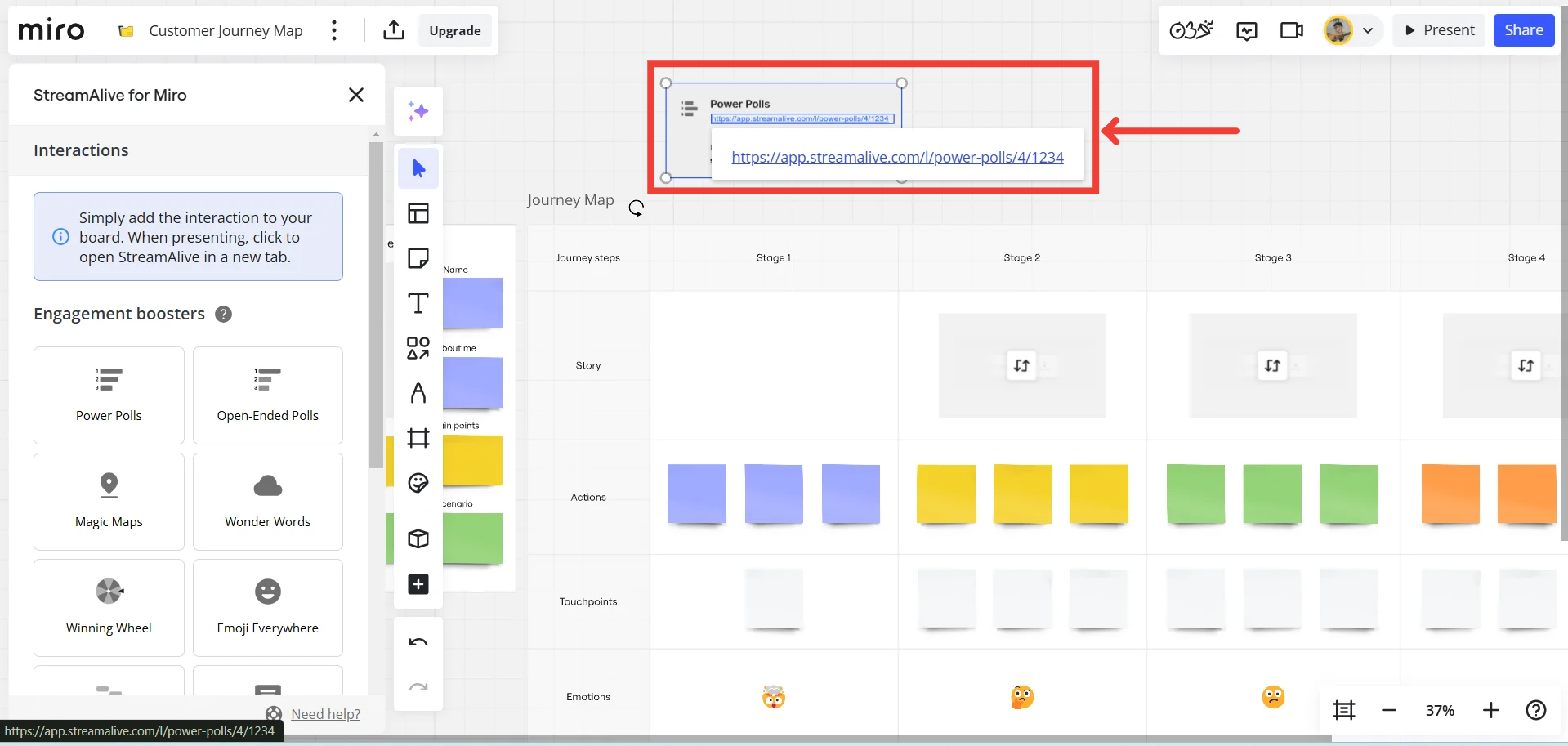Select the first purple Actions sticky note
Viewport: 1568px width, 746px height.
(697, 494)
